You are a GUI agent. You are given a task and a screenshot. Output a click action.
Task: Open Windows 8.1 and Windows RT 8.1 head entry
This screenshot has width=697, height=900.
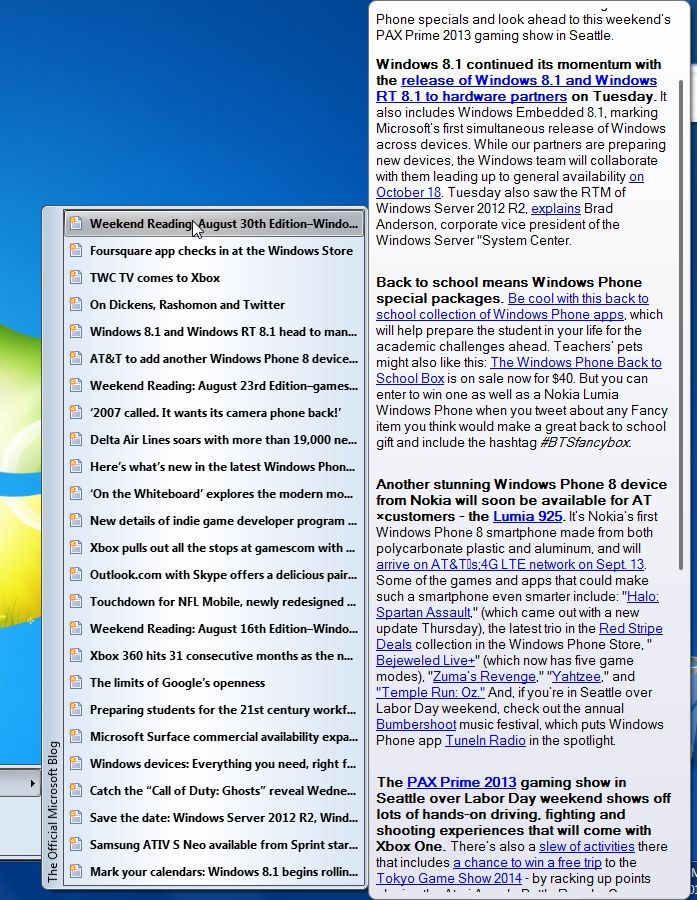[214, 331]
